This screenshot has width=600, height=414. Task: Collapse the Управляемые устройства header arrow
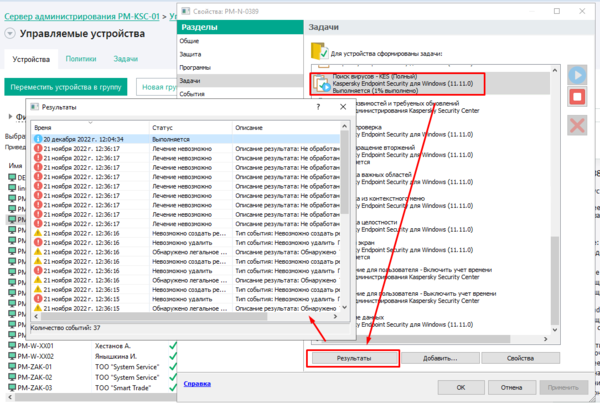(x=10, y=33)
